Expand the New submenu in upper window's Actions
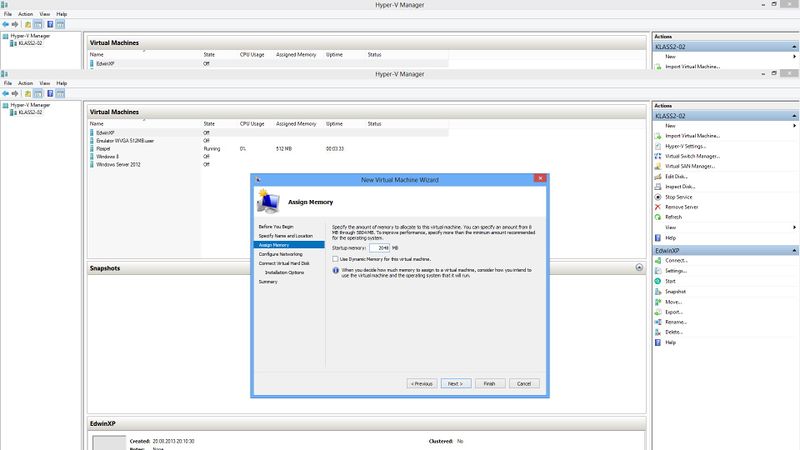800x450 pixels. coord(794,57)
